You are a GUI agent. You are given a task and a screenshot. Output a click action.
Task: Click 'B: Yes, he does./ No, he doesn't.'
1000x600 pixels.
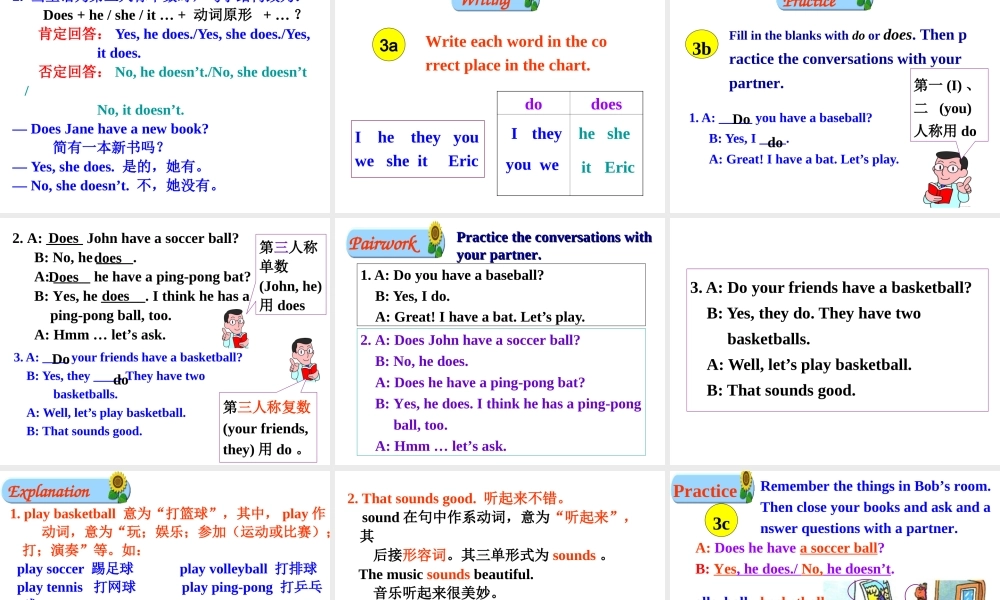pos(795,569)
